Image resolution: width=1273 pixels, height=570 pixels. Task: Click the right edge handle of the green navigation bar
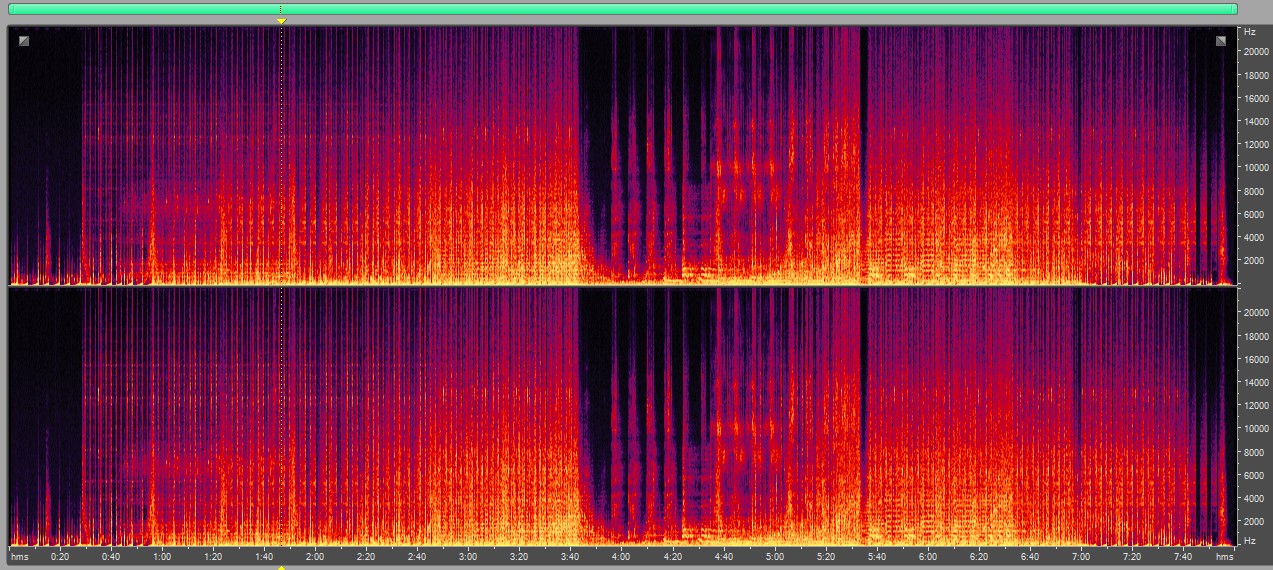tap(1235, 9)
